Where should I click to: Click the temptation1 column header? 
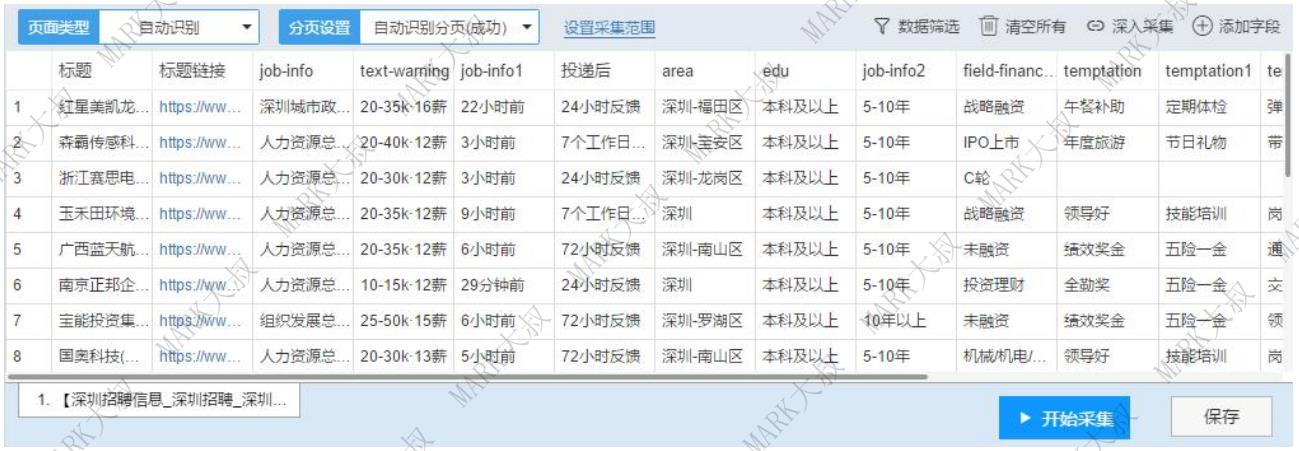tap(1208, 71)
